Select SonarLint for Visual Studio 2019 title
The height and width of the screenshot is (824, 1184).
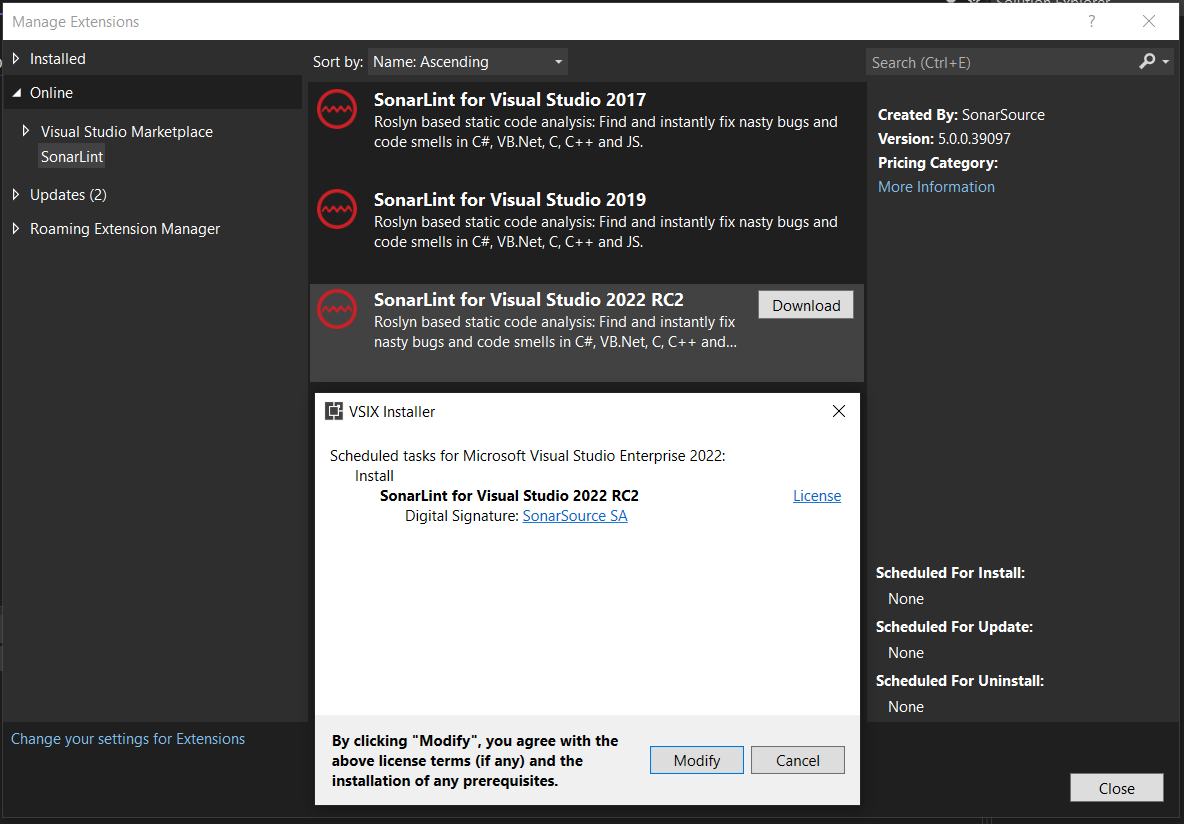[510, 199]
